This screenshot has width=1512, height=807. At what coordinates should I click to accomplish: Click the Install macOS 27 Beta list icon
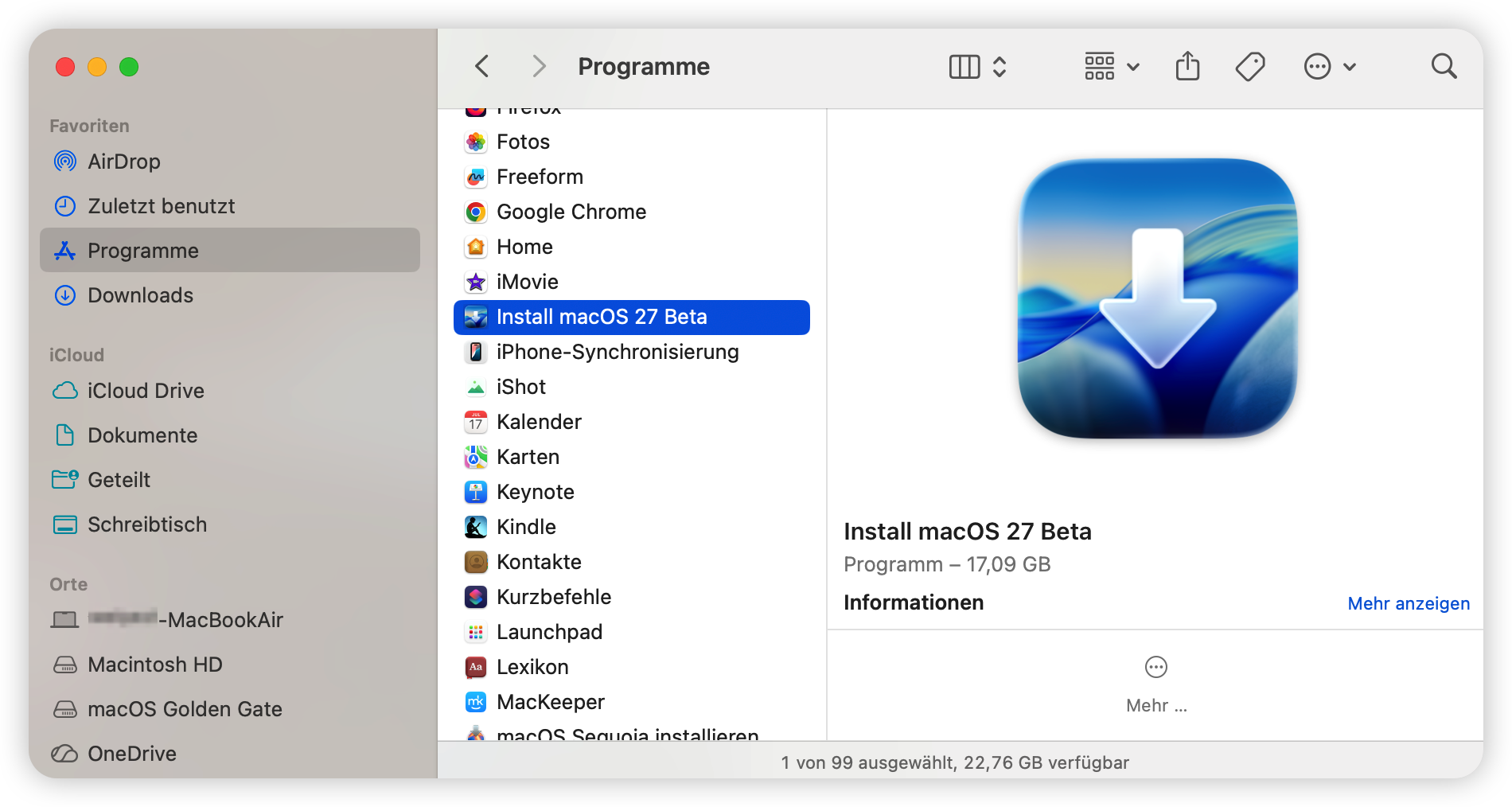pyautogui.click(x=476, y=317)
